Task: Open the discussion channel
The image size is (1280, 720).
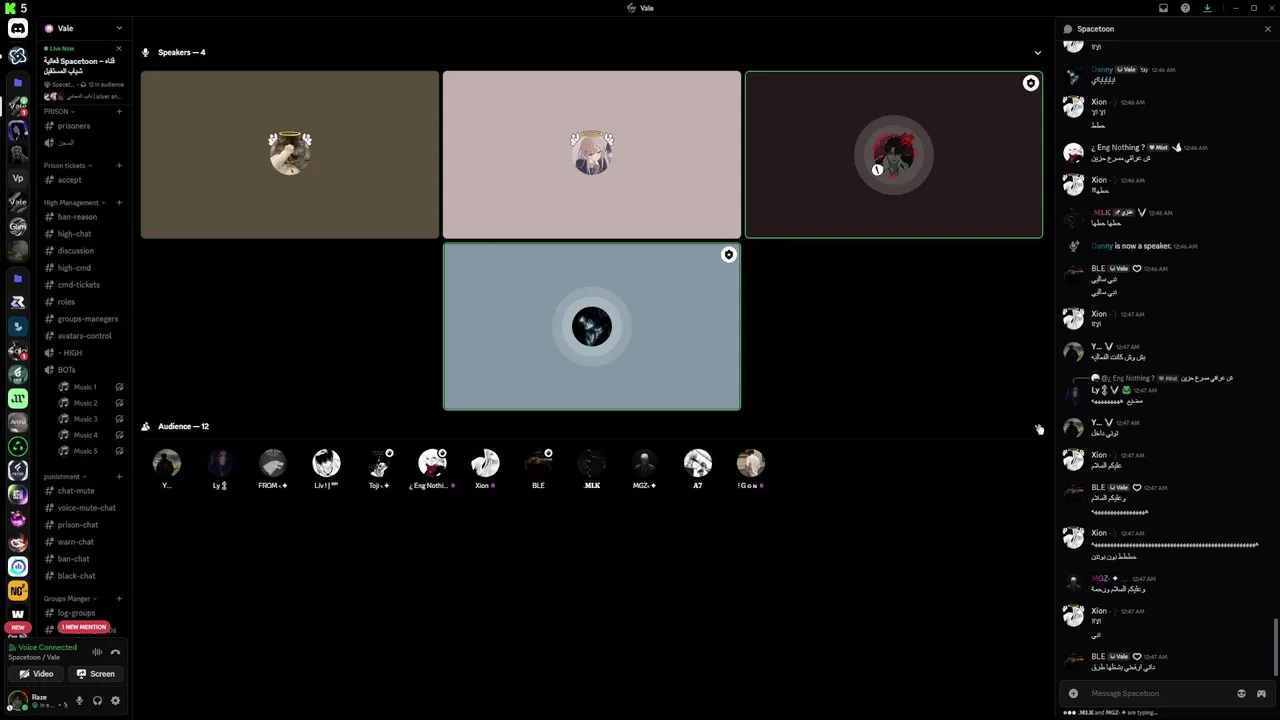Action: (x=84, y=251)
